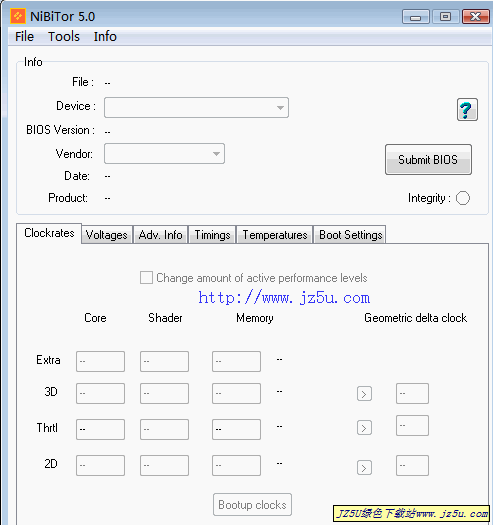Click the Thrtl geometric delta clock field
The image size is (493, 525).
412,426
